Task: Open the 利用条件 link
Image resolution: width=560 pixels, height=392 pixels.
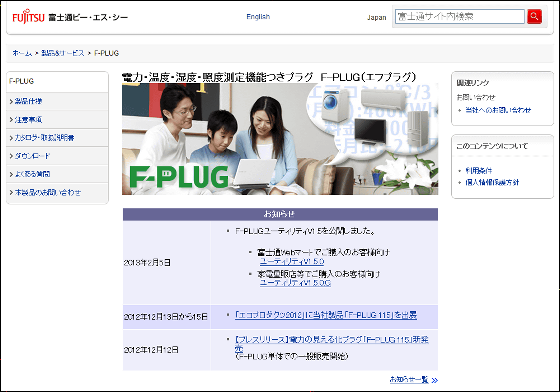Action: (x=479, y=171)
